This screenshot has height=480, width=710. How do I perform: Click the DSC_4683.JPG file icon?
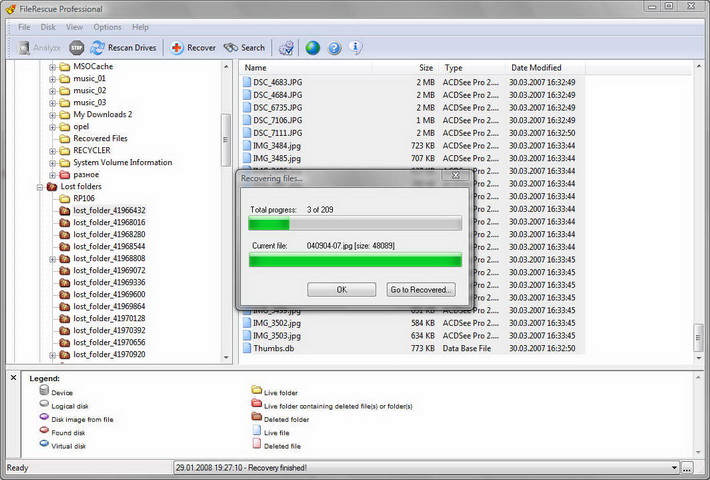pos(247,82)
